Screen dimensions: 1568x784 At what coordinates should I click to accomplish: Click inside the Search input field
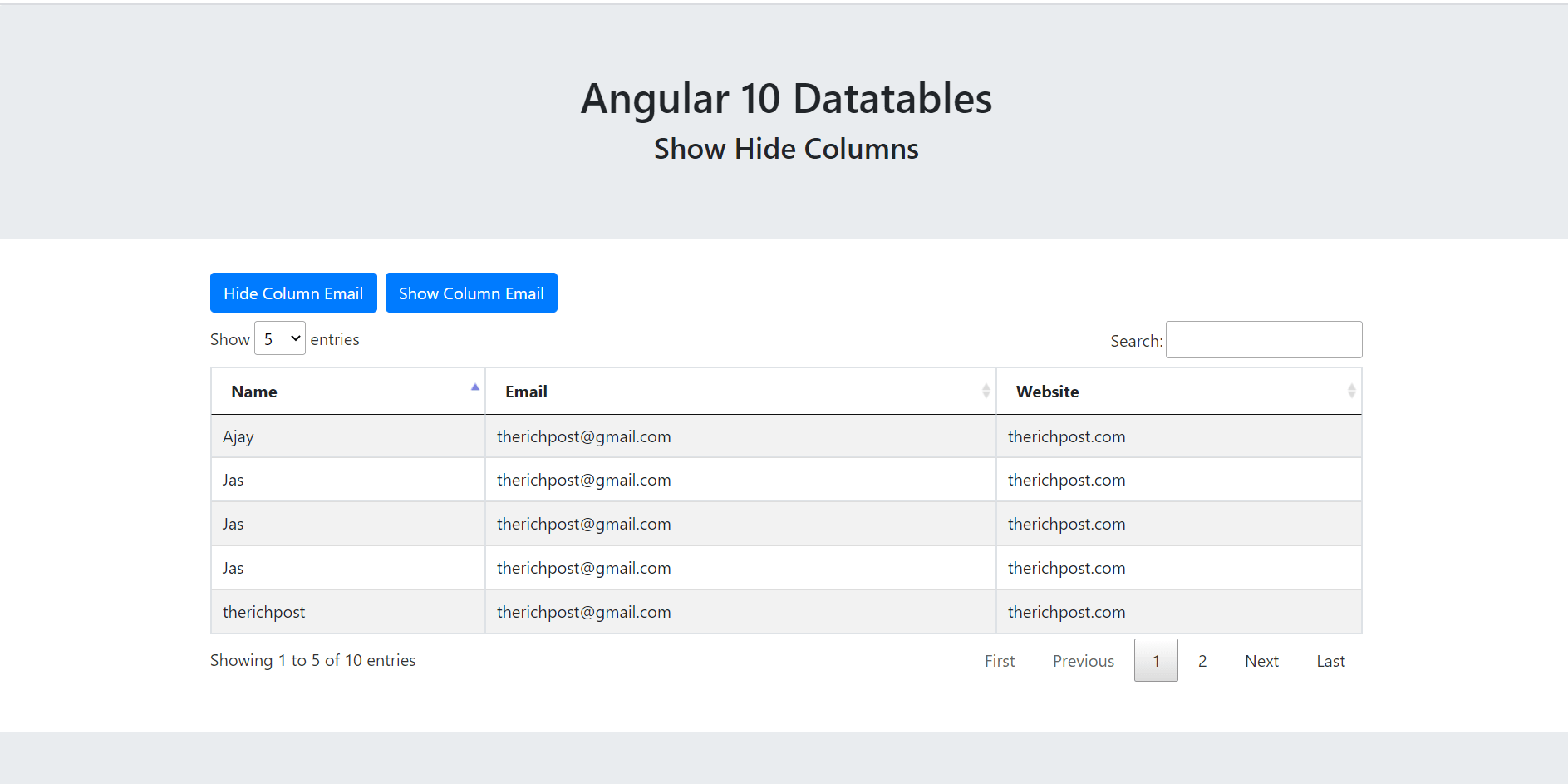1263,339
